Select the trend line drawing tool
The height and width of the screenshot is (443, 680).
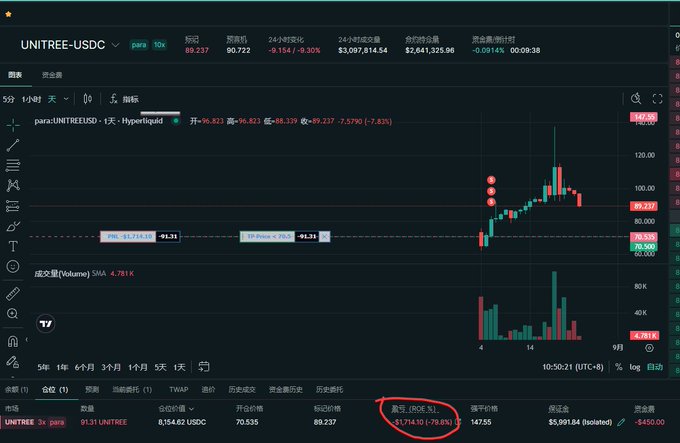click(13, 145)
